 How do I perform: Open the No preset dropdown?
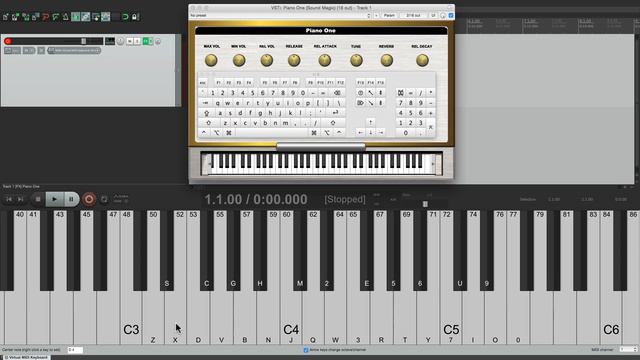(x=280, y=16)
